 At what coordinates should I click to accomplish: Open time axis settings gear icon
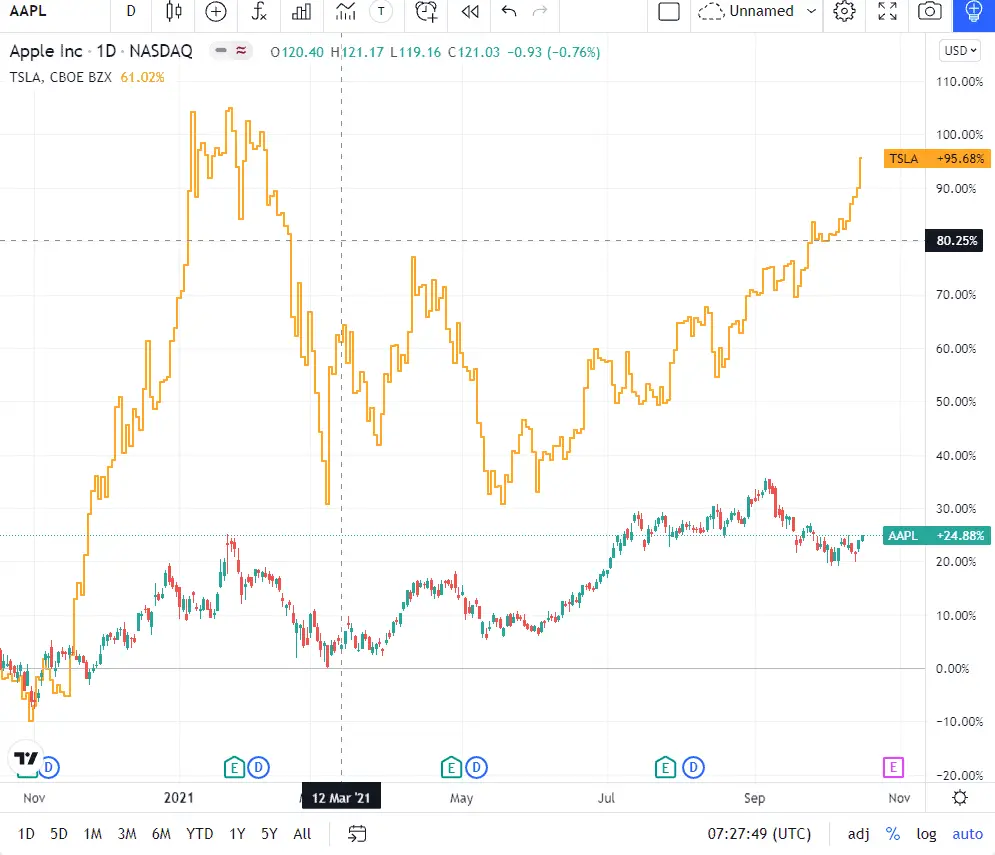pos(960,798)
